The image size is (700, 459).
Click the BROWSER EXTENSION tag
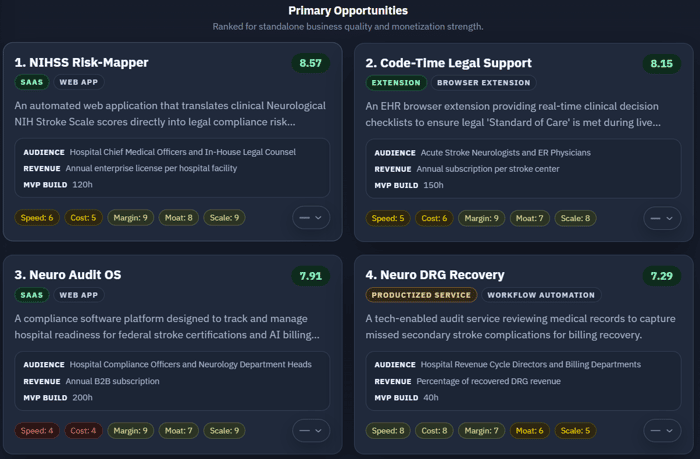pos(483,83)
